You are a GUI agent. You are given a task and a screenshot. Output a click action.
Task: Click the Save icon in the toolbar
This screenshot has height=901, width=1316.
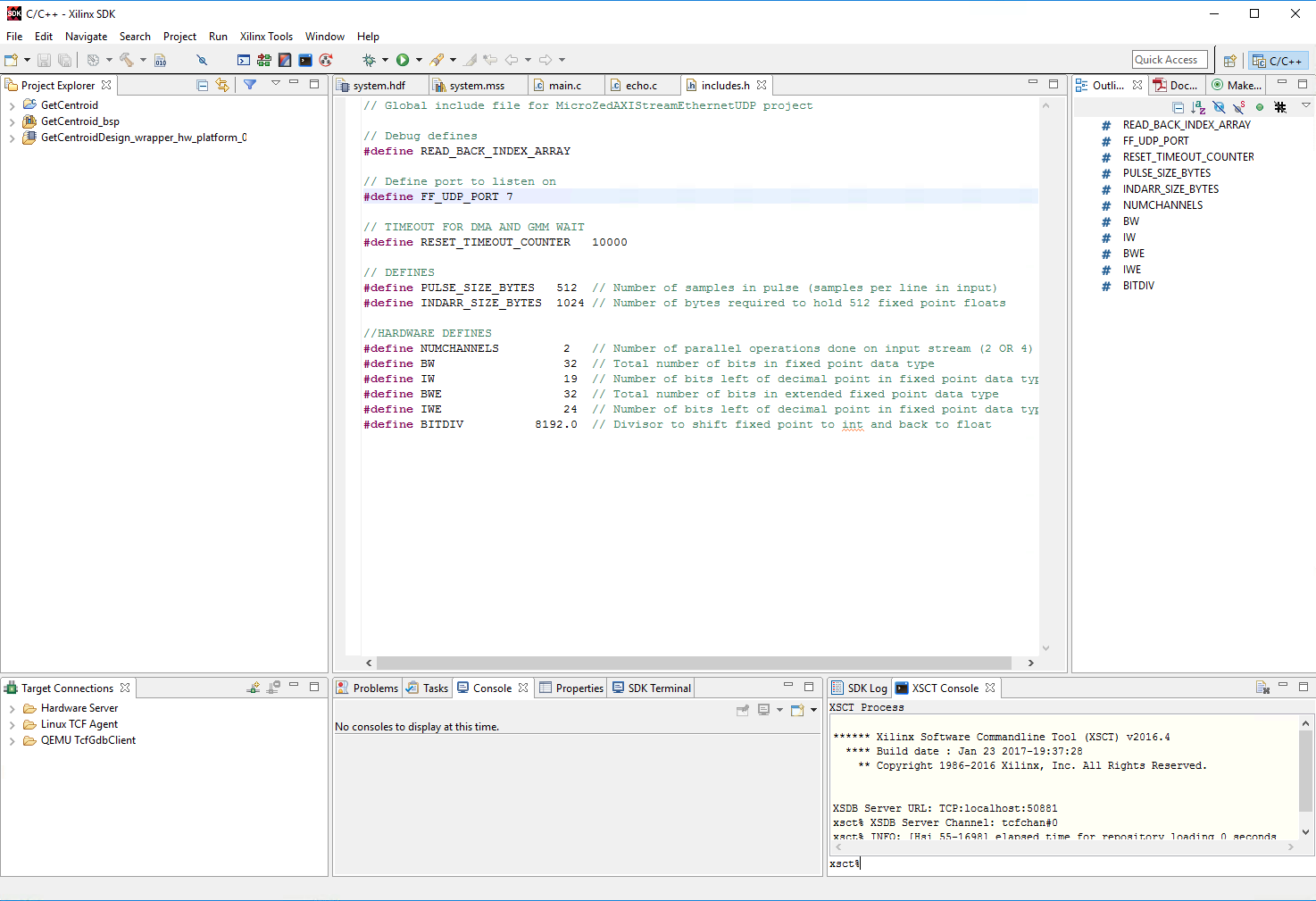point(44,60)
